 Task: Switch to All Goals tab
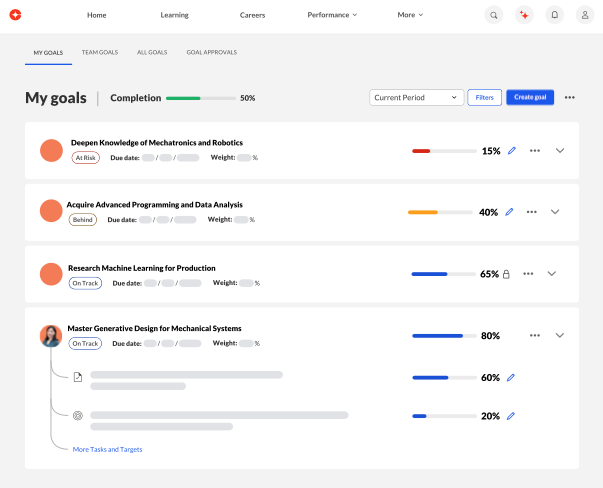(x=152, y=52)
